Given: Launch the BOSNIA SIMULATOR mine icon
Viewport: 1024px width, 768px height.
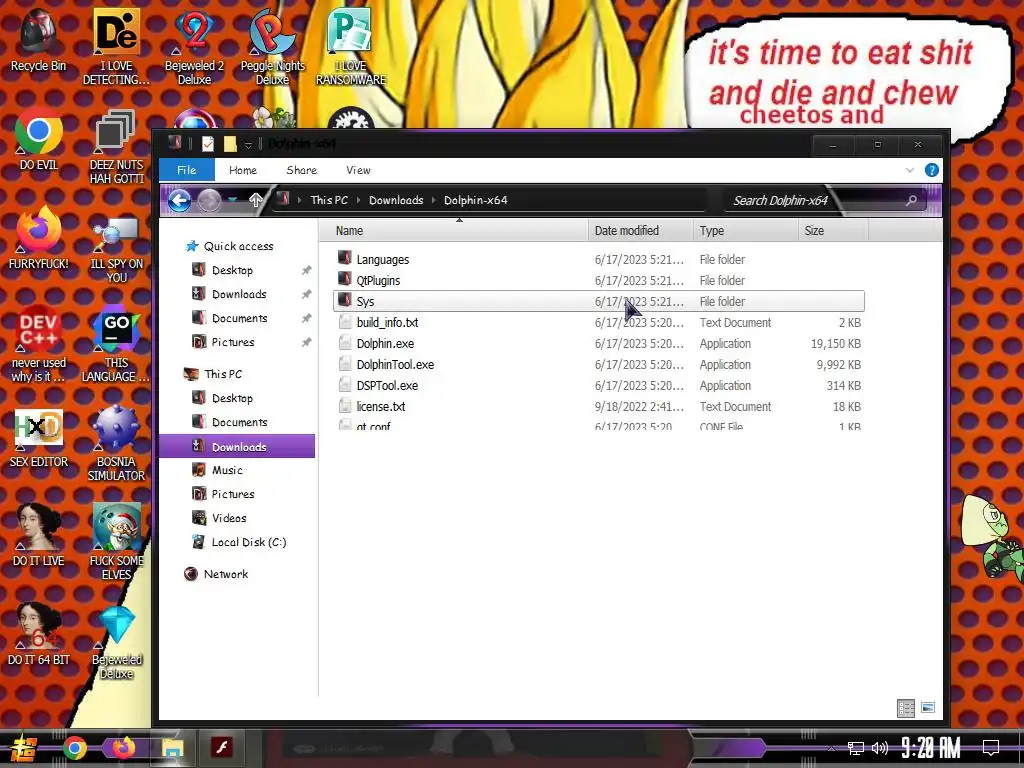Looking at the screenshot, I should (x=116, y=443).
